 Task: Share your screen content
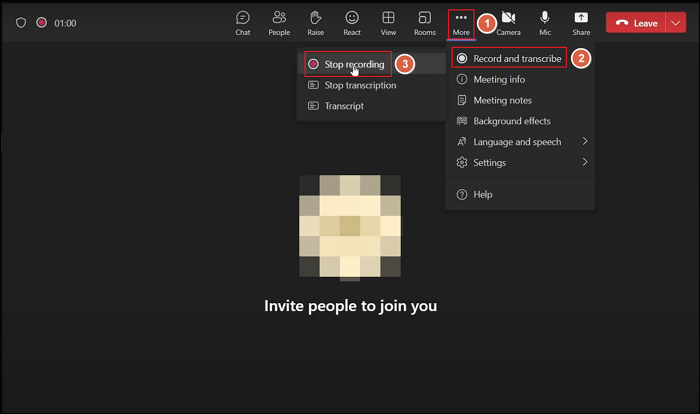[x=581, y=22]
